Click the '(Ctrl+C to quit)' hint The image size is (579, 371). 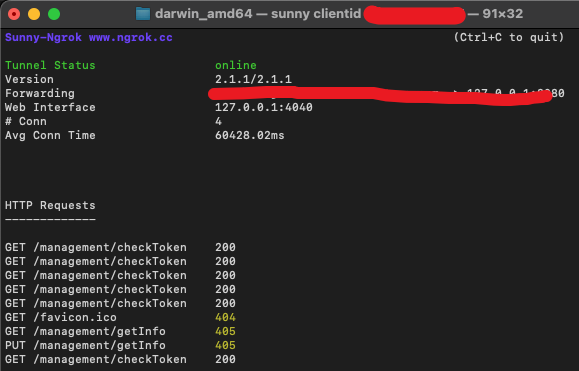pos(509,37)
